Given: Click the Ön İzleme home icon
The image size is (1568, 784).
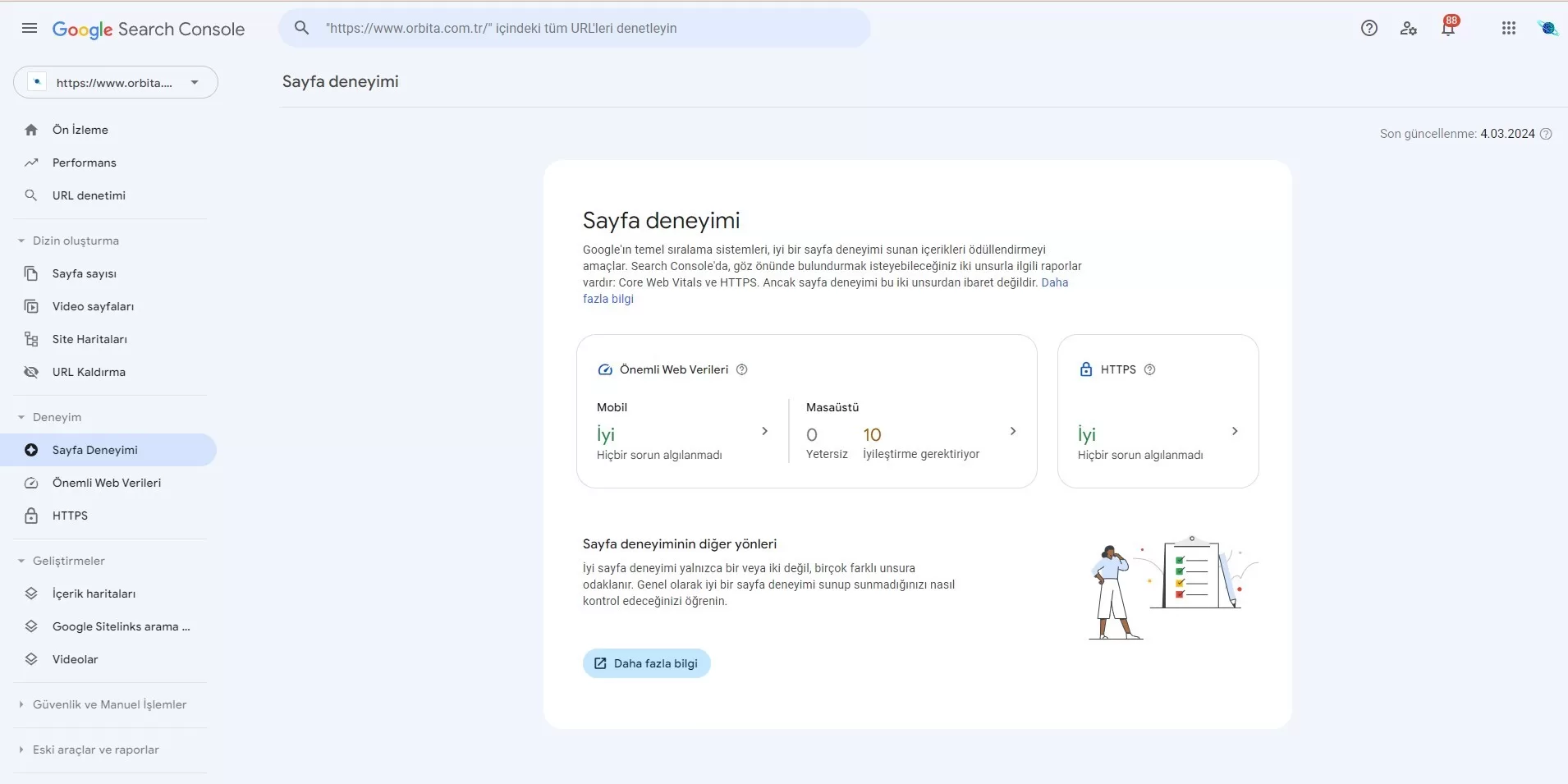Looking at the screenshot, I should point(31,130).
